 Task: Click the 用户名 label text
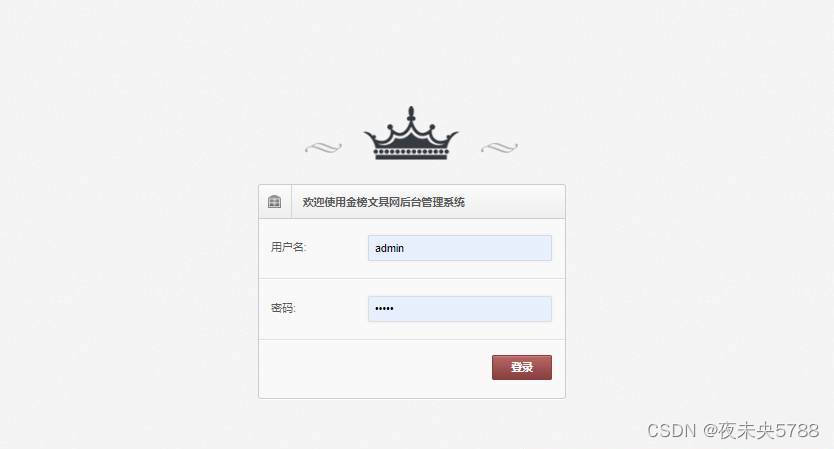(288, 247)
